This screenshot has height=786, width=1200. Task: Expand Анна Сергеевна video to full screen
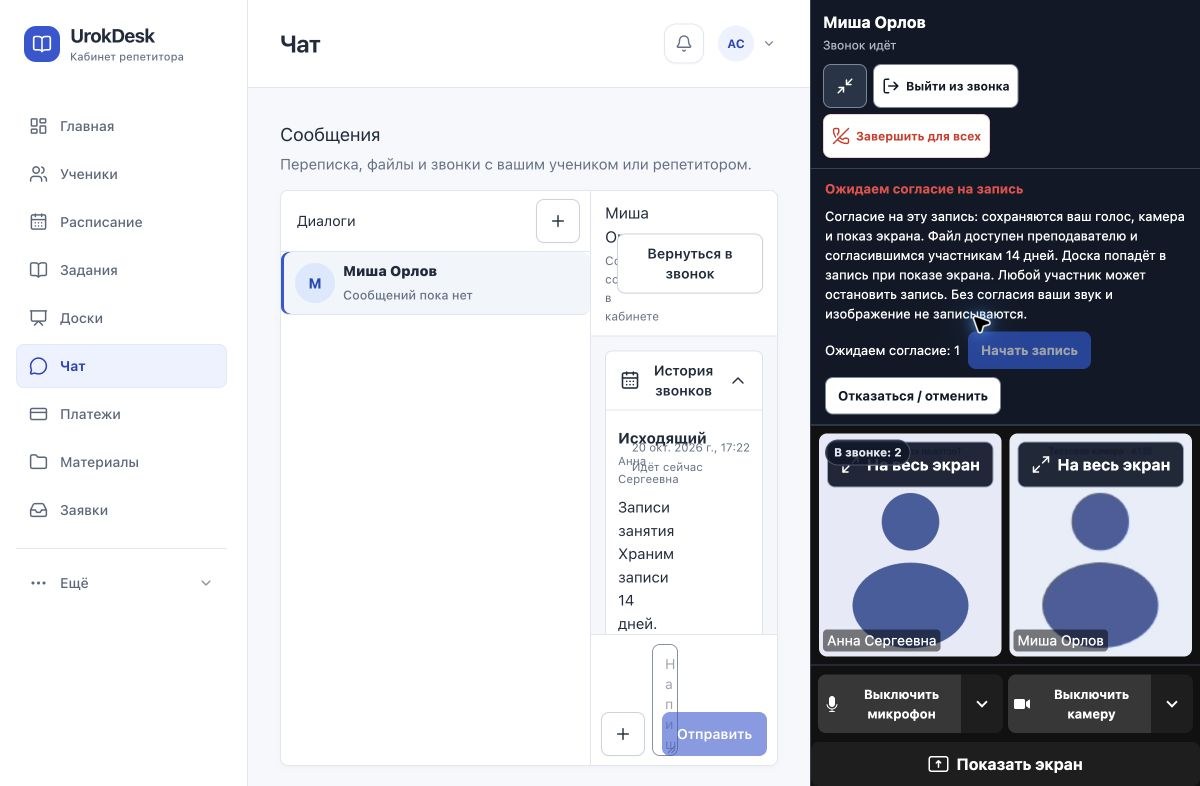coord(910,465)
